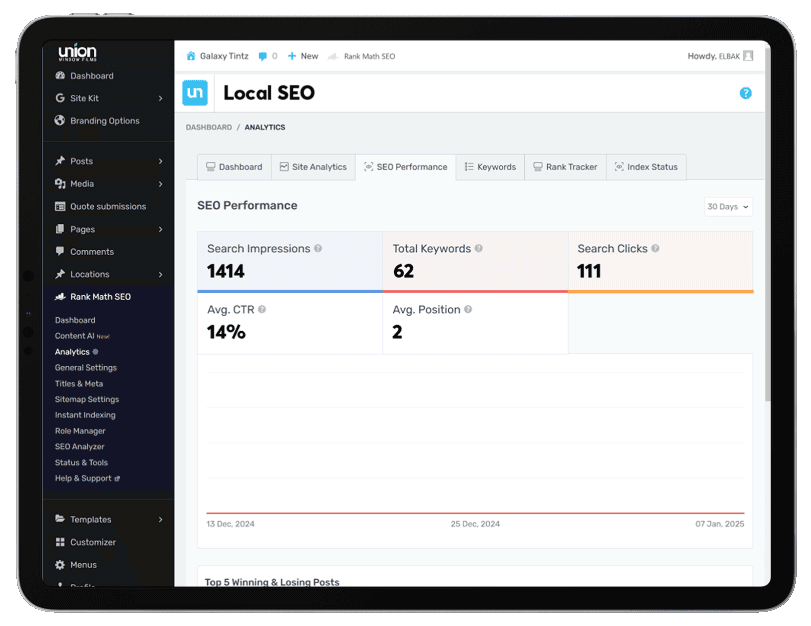Viewport: 811px width, 626px height.
Task: Click the Pages icon in sidebar
Action: [x=60, y=229]
